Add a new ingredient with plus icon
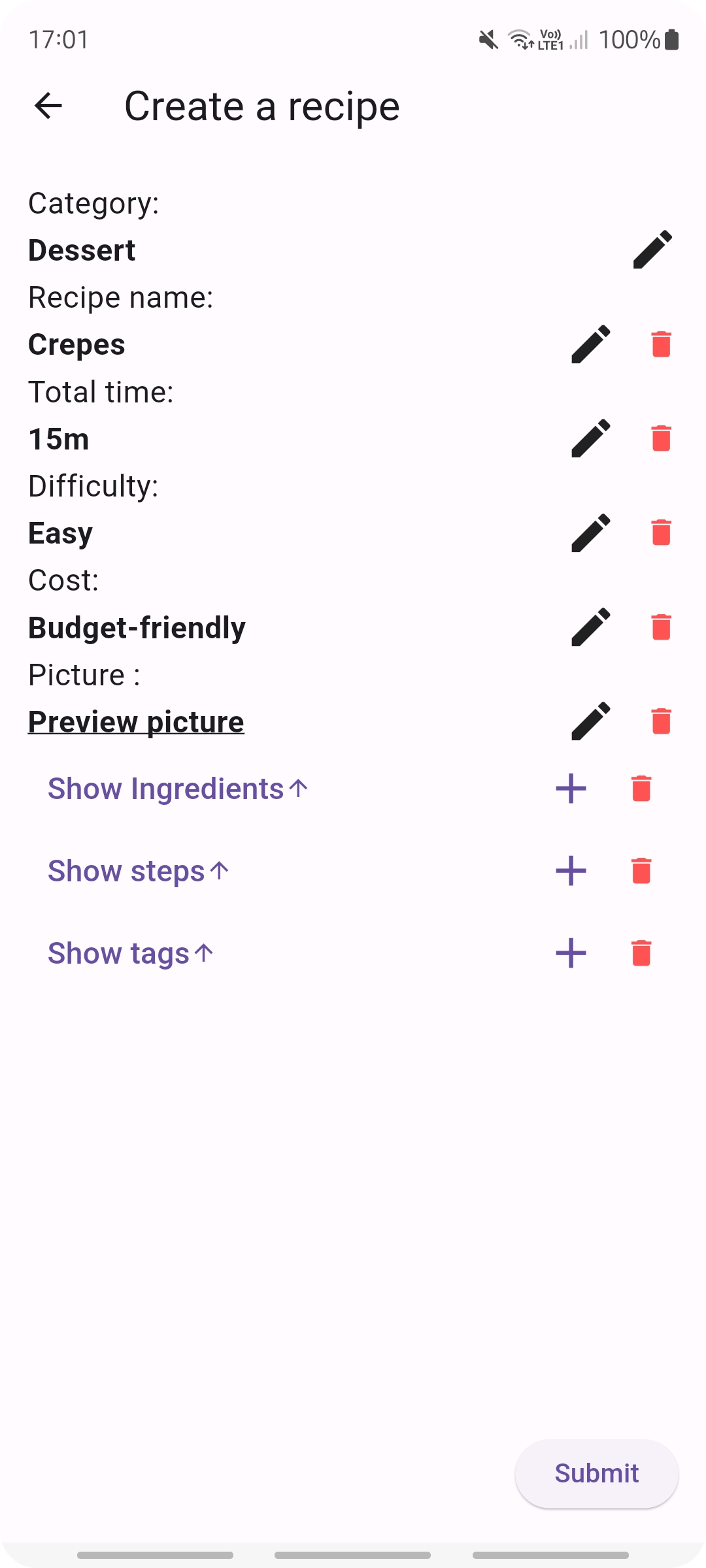706x1568 pixels. click(571, 789)
